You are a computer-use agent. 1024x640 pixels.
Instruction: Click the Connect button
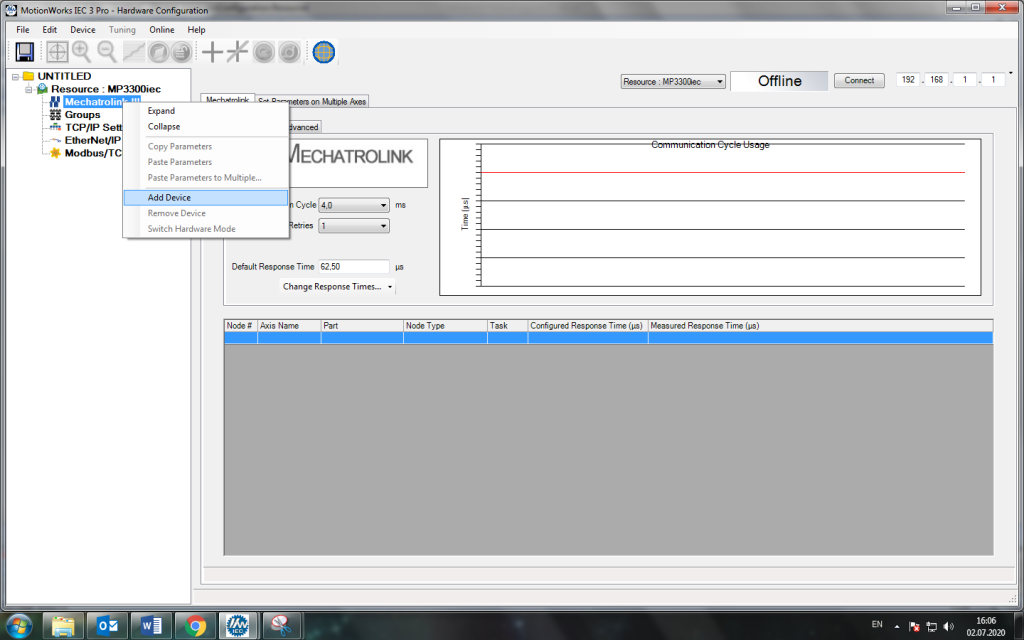tap(859, 80)
